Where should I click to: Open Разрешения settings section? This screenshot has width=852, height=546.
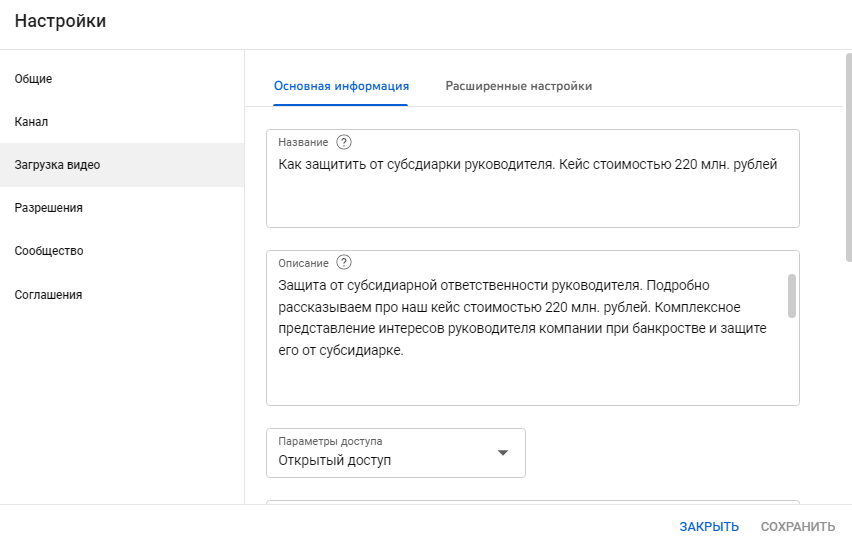(48, 208)
